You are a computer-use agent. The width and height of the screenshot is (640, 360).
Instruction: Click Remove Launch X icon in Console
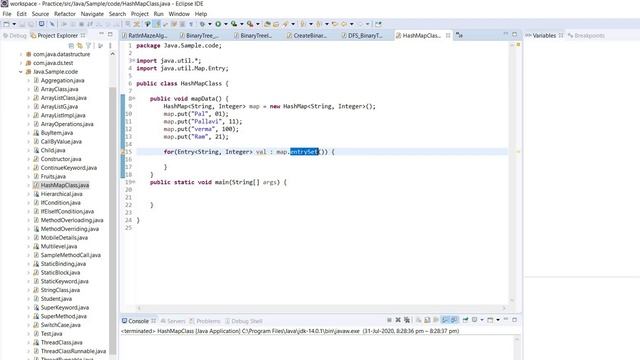398,320
